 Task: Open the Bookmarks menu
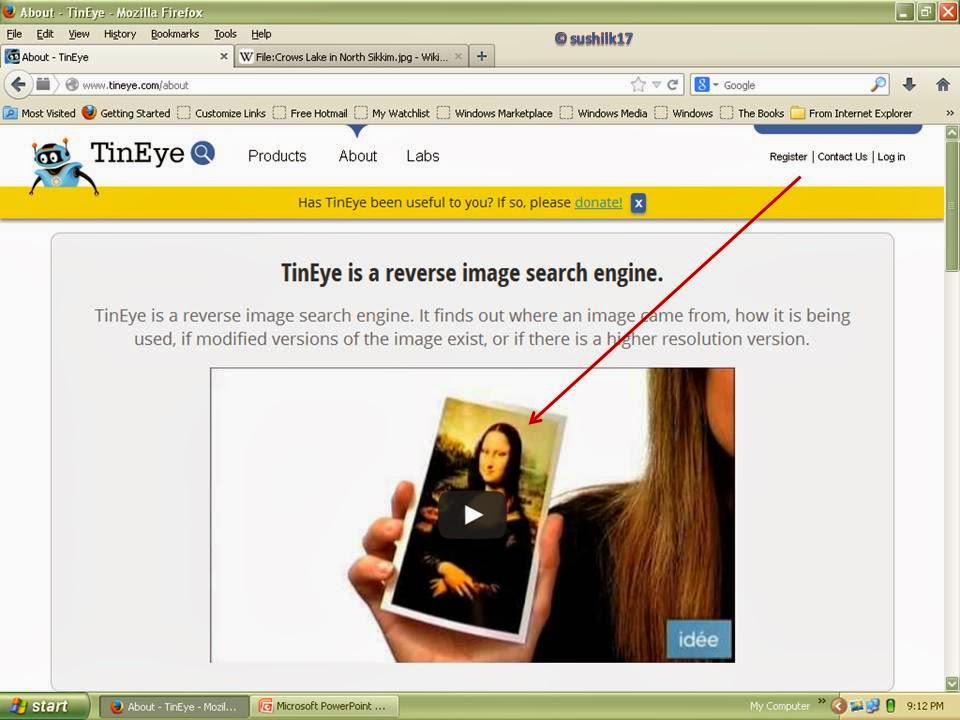click(x=175, y=34)
